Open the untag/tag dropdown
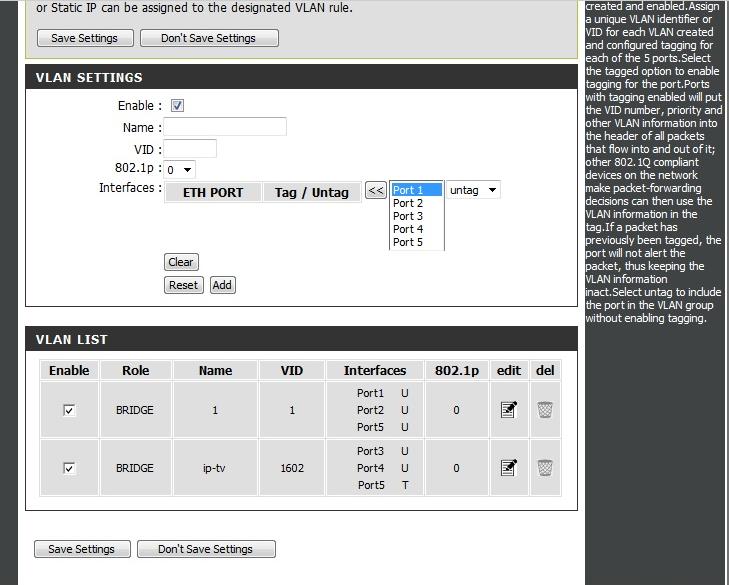The width and height of the screenshot is (729, 585). [x=473, y=190]
